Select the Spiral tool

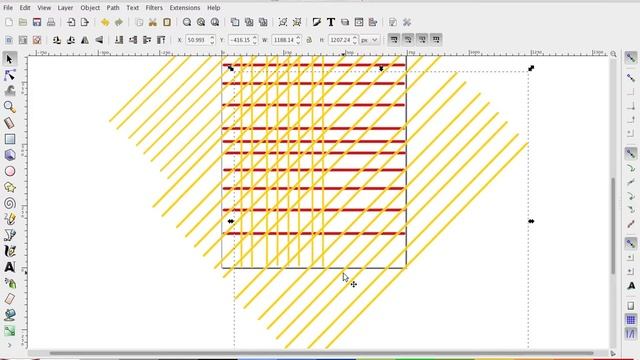[x=10, y=203]
